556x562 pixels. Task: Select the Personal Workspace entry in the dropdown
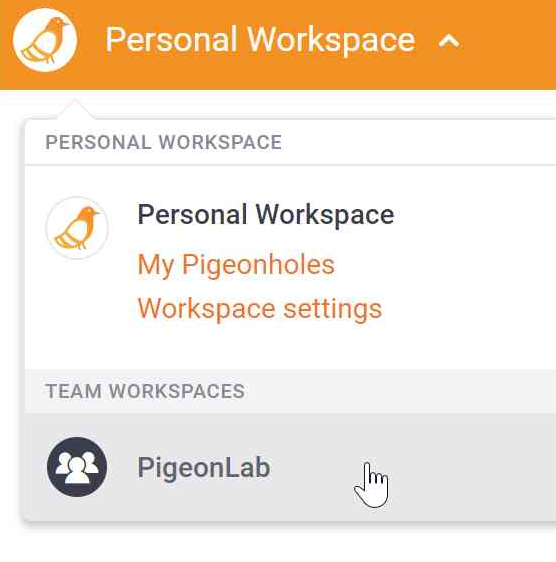[x=266, y=215]
